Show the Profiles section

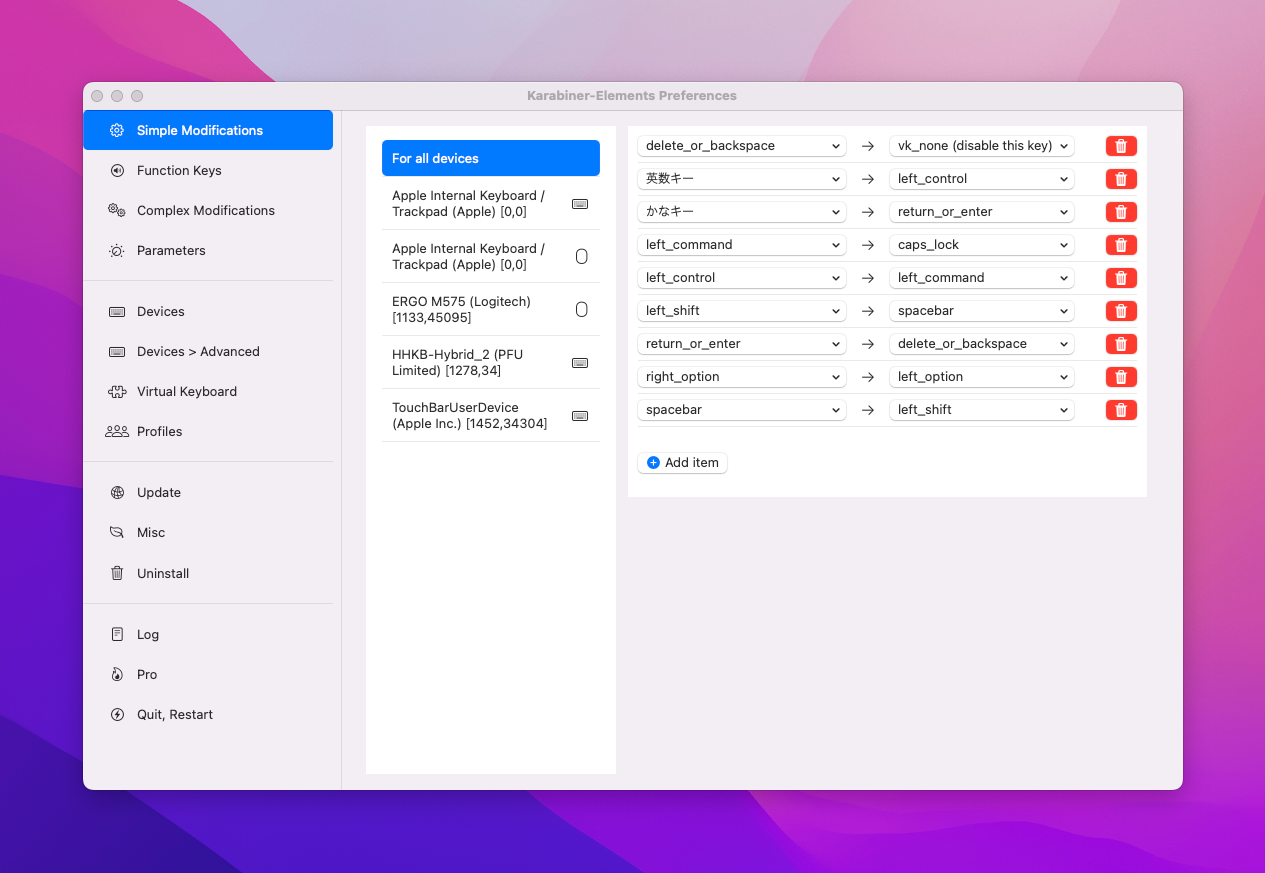[208, 431]
